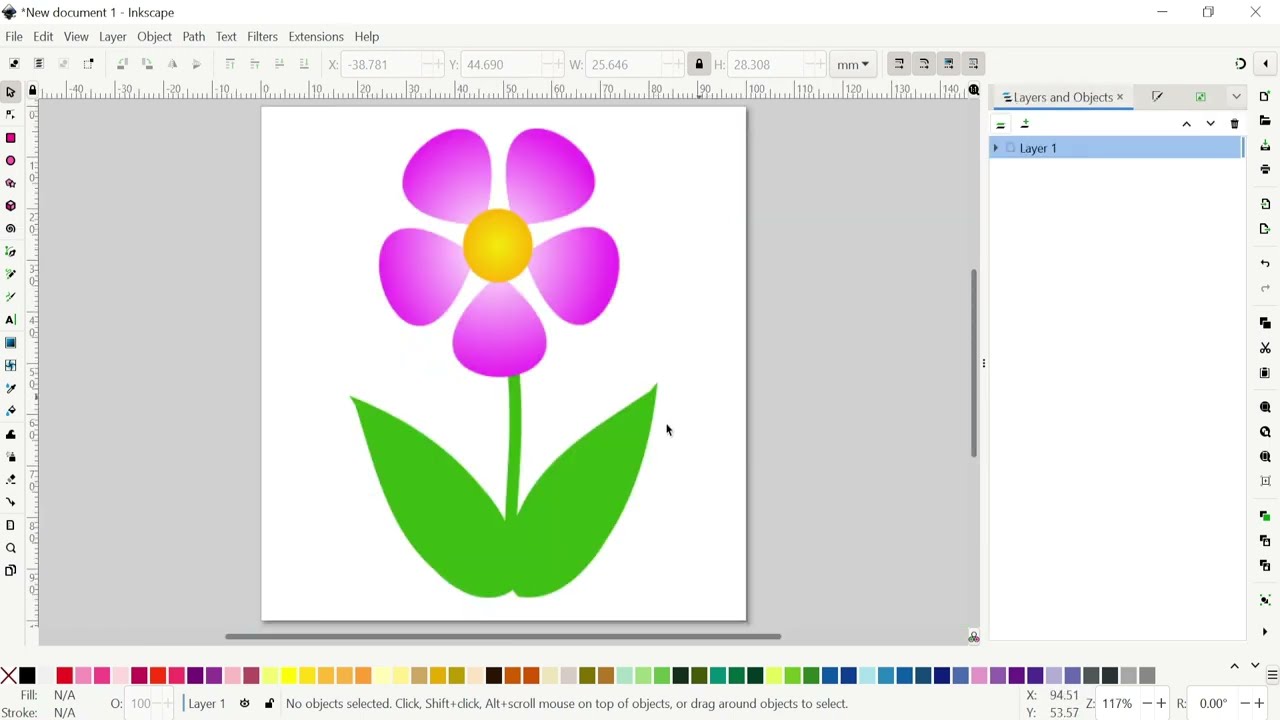This screenshot has height=720, width=1280.
Task: Open the File menu
Action: click(x=14, y=37)
